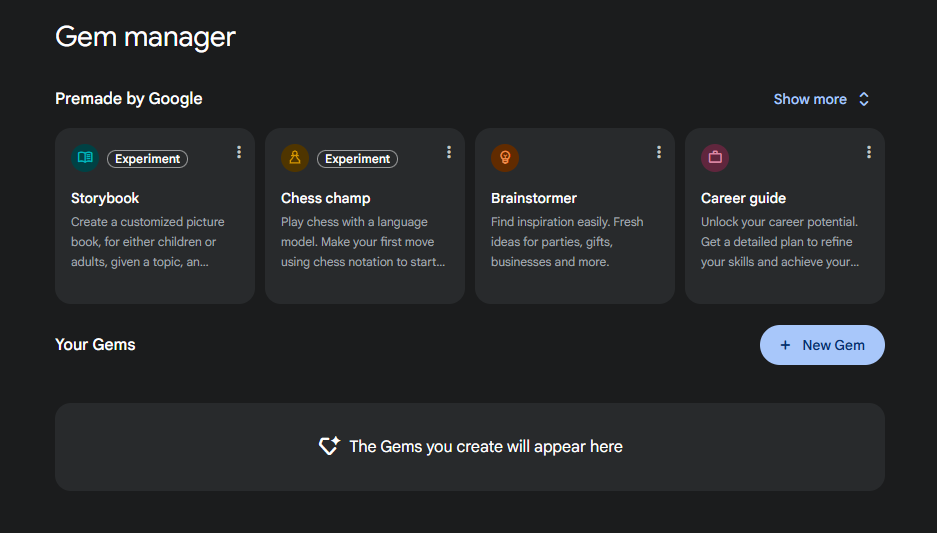937x533 pixels.
Task: Open the Storybook card's three-dot menu
Action: click(x=239, y=152)
